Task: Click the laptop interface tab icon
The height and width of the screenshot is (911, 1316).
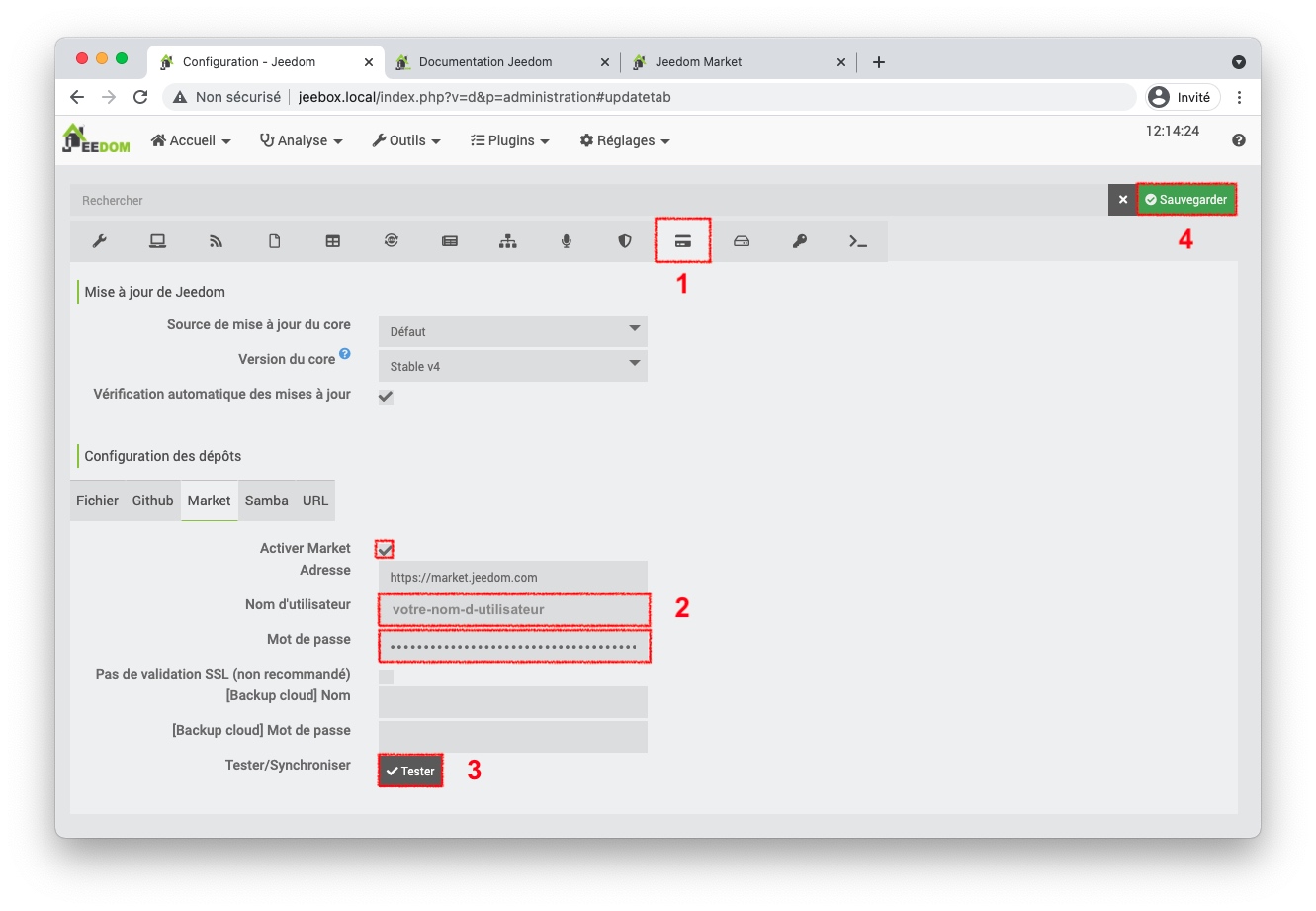Action: (x=157, y=241)
